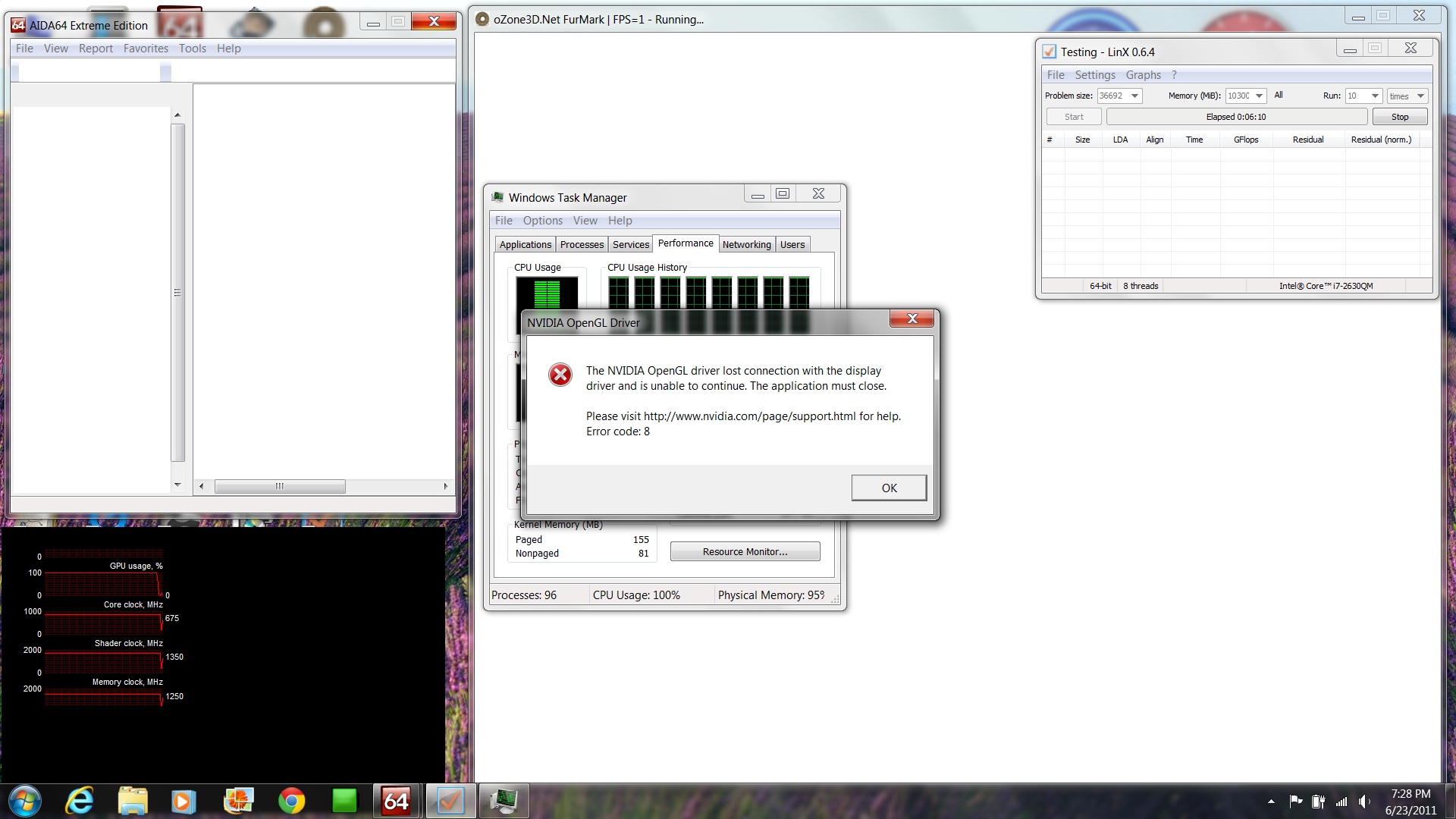Select Performance tab in Task Manager
The height and width of the screenshot is (819, 1456).
pos(686,243)
